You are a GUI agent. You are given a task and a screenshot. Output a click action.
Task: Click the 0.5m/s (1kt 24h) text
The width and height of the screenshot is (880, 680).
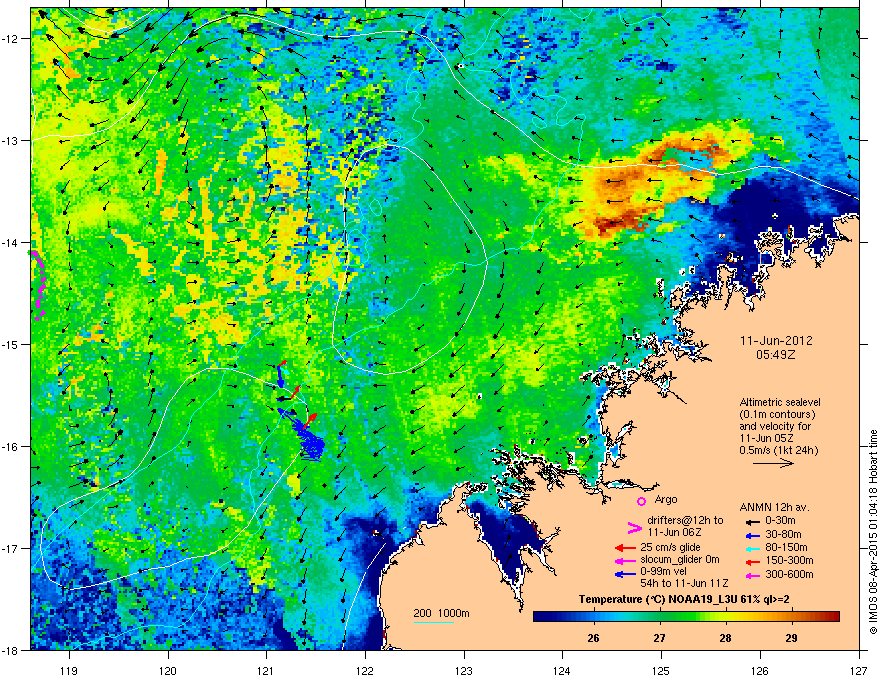(x=778, y=451)
